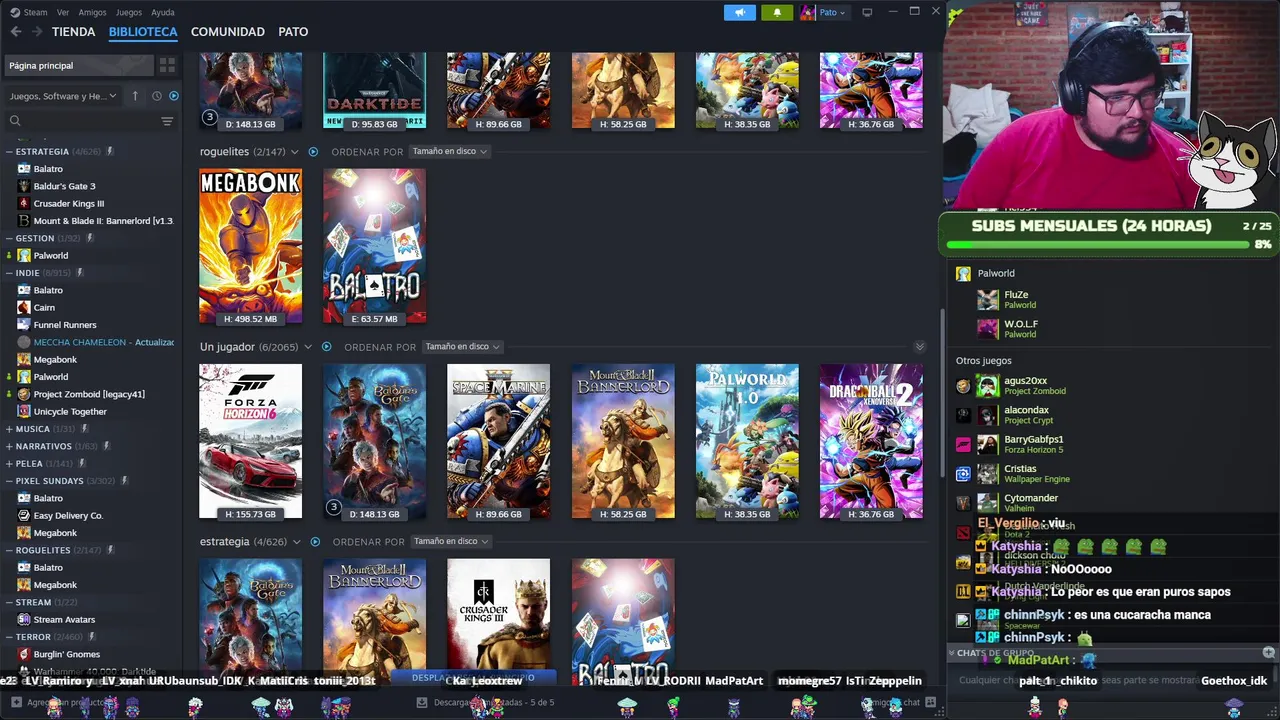Toggle the ready-to-play filter in sidebar
This screenshot has width=1280, height=720.
(174, 96)
